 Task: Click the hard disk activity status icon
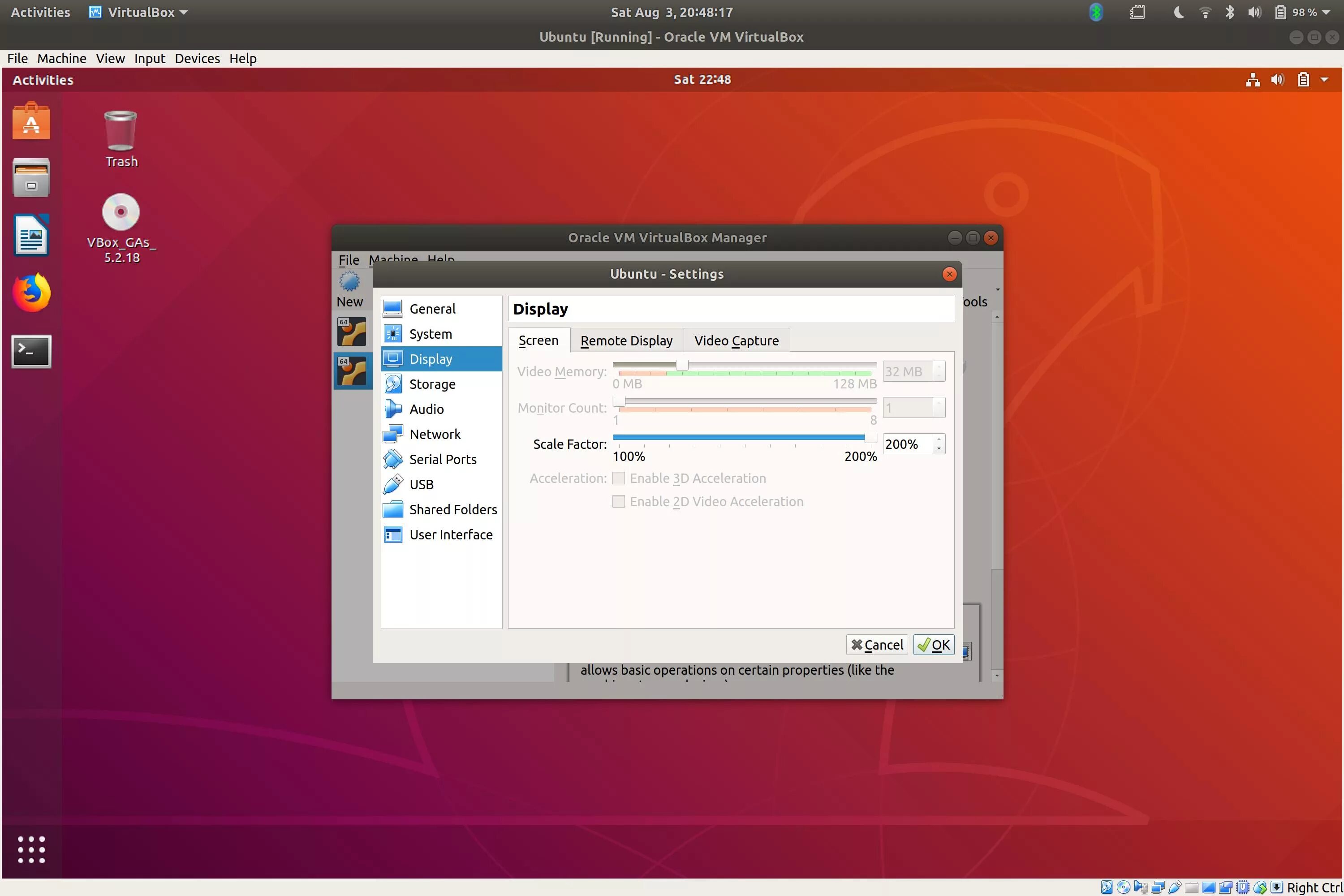point(1107,887)
